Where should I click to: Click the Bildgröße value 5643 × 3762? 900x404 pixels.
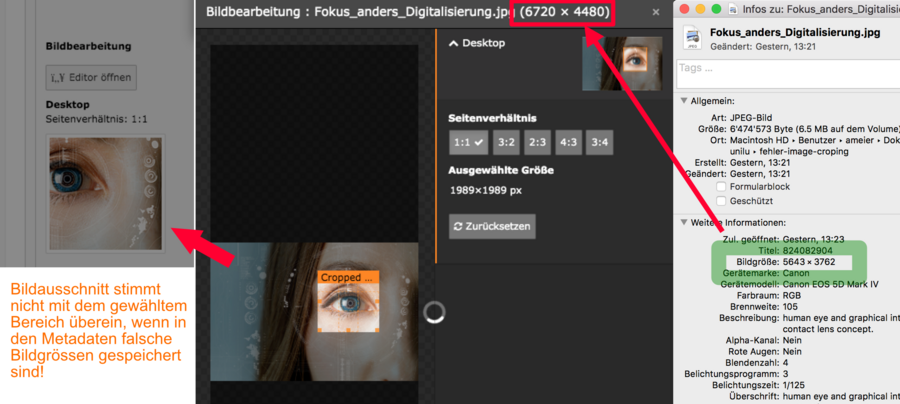pyautogui.click(x=808, y=262)
